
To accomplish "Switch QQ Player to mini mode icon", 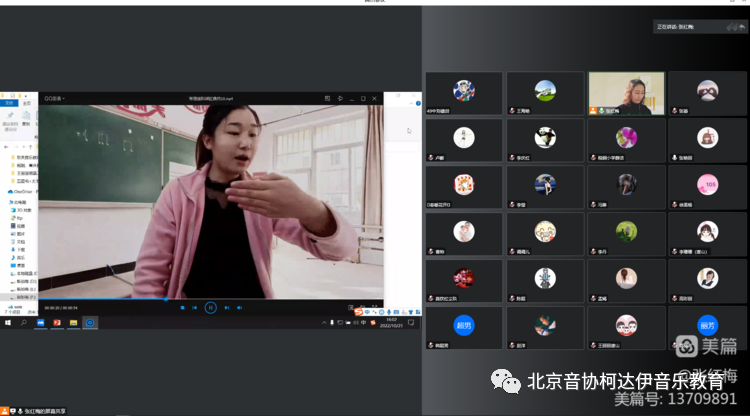I will coord(328,99).
